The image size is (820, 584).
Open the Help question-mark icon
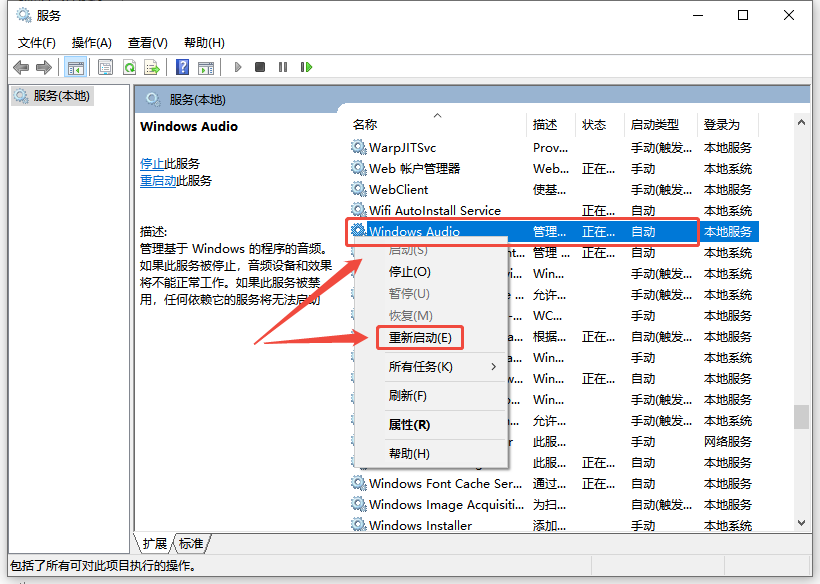click(183, 67)
